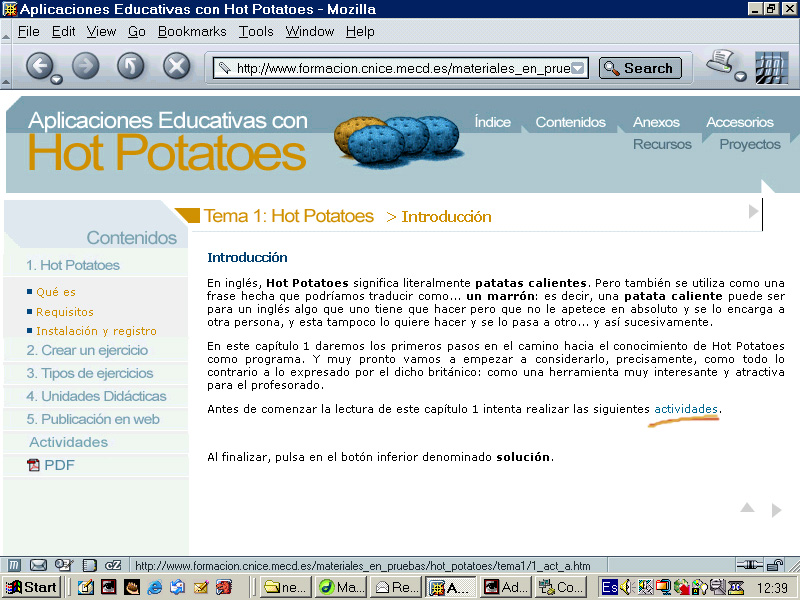Go to Contenidos in the top navigation
Screen dimensions: 800x600
pyautogui.click(x=570, y=122)
